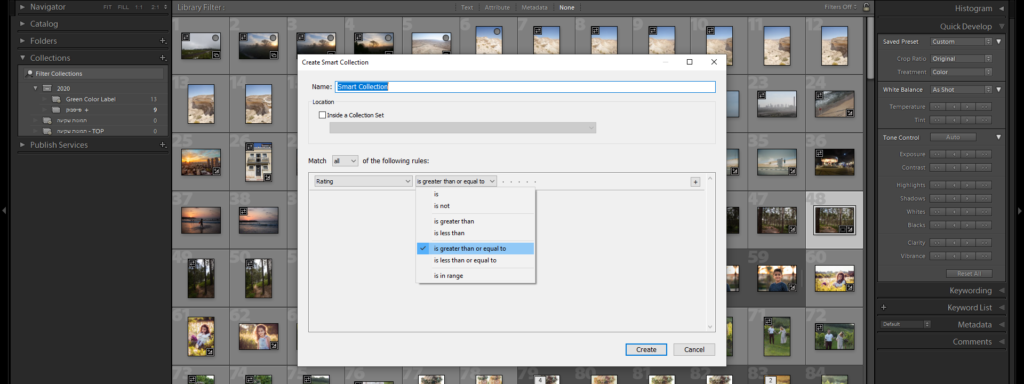Switch Library Filter to Attribute
This screenshot has height=384, width=1024.
point(498,7)
